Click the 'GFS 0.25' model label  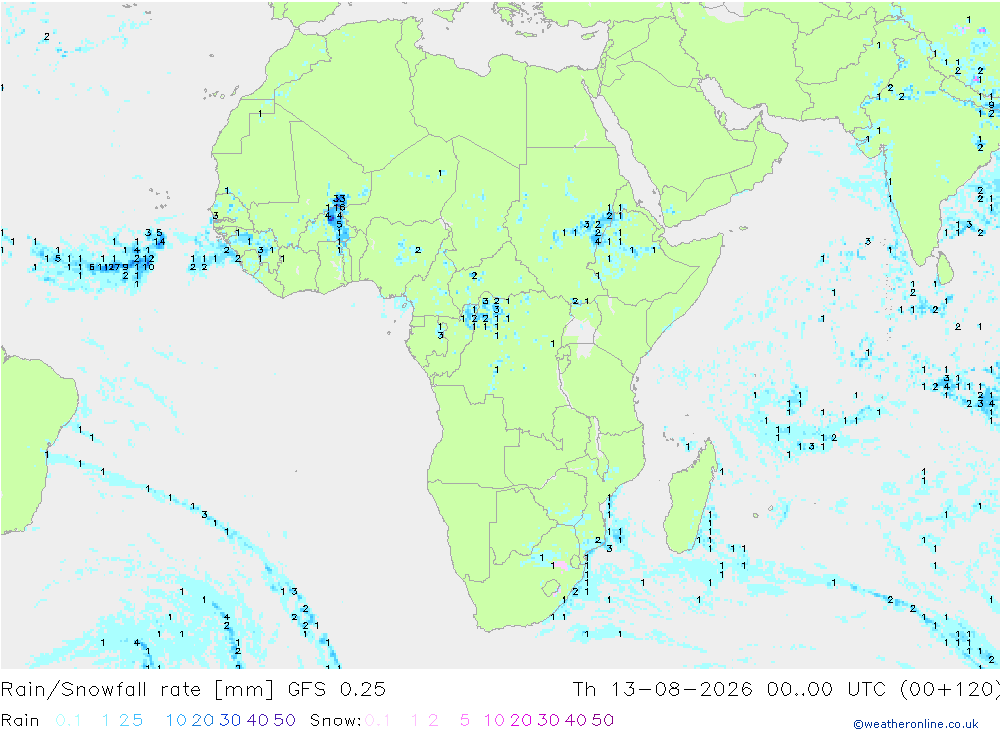337,690
